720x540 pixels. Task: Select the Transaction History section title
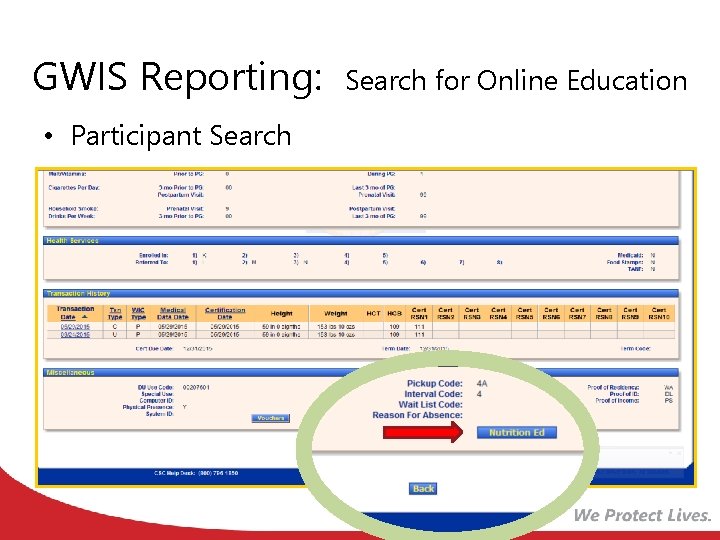(x=78, y=293)
